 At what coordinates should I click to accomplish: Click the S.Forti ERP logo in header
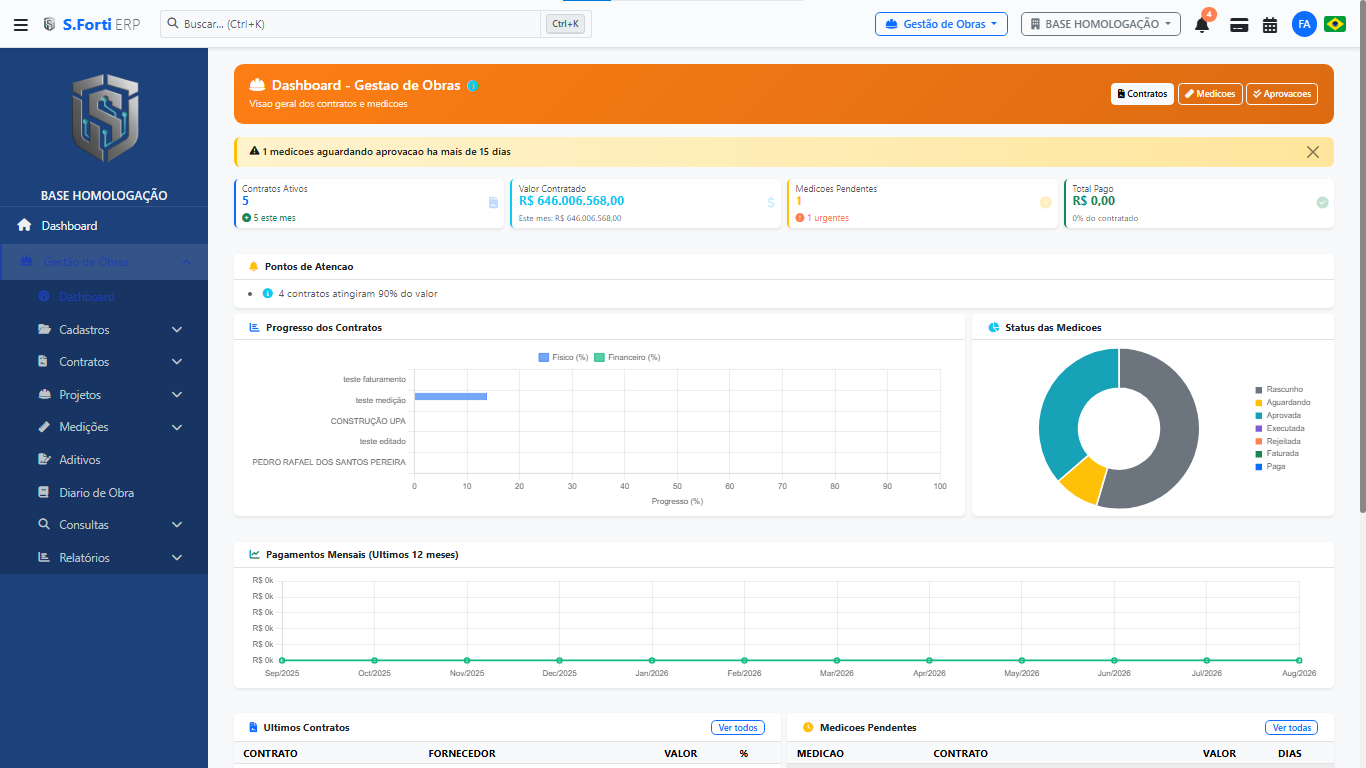[91, 24]
